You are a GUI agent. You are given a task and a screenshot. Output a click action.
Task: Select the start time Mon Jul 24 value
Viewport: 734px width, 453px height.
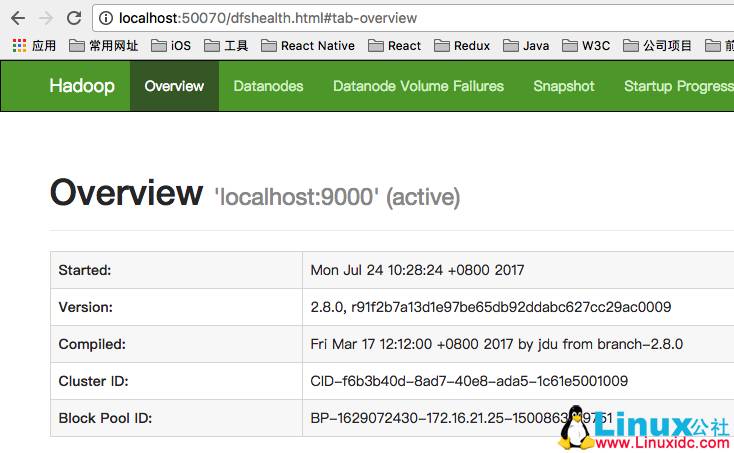[417, 270]
